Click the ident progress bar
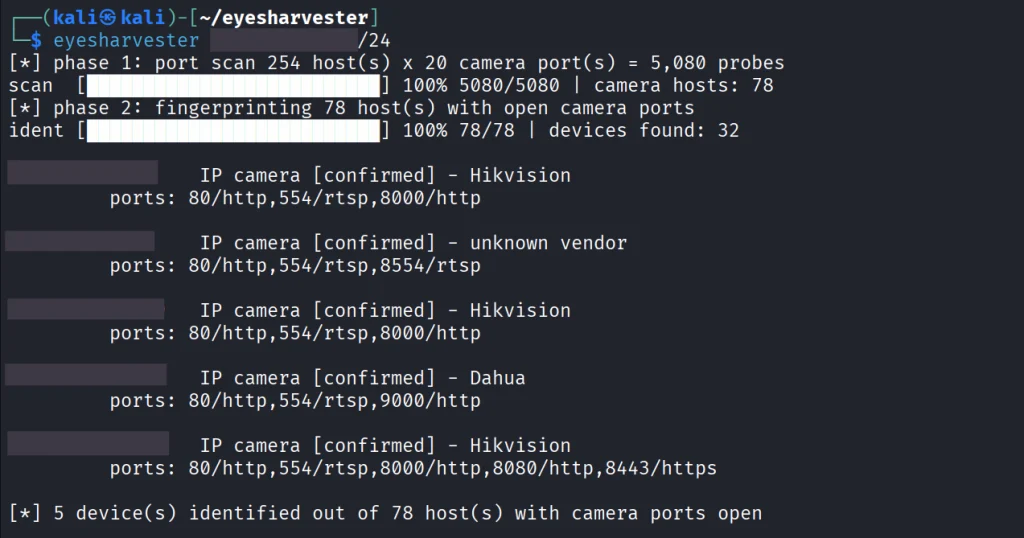This screenshot has width=1024, height=538. tap(233, 131)
